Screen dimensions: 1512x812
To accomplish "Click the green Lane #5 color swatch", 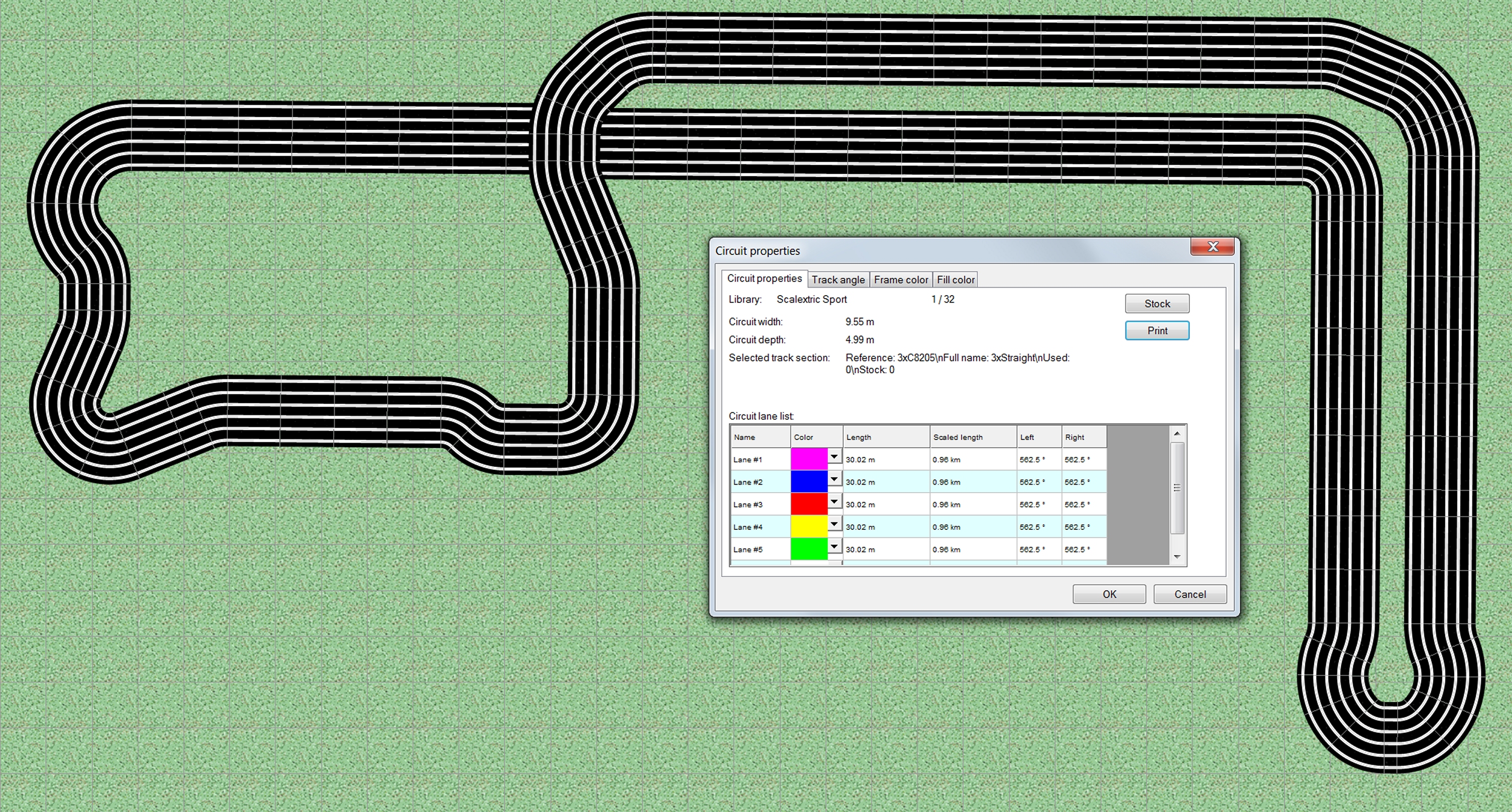I will point(808,549).
